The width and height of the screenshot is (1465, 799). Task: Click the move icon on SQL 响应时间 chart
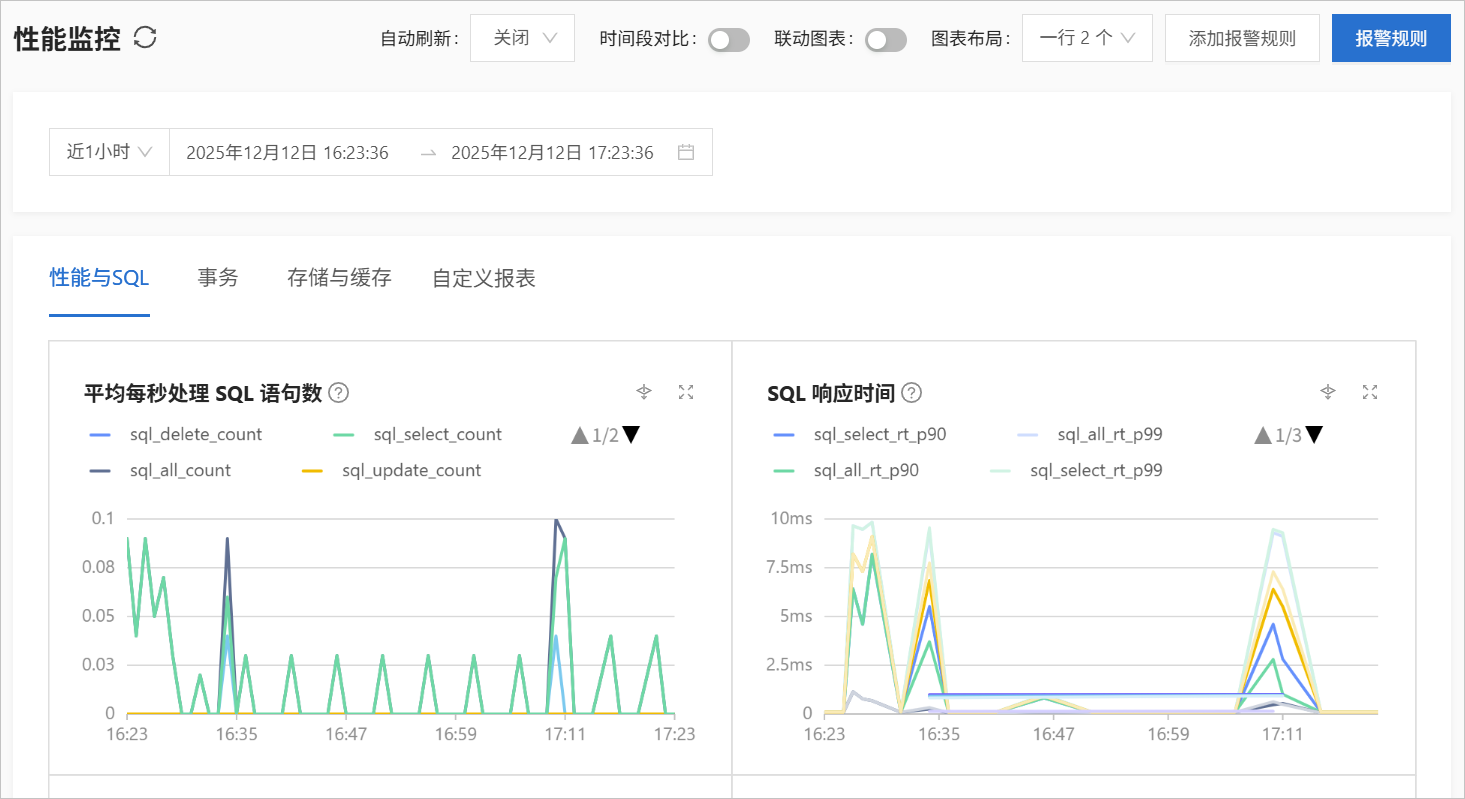click(x=1328, y=392)
